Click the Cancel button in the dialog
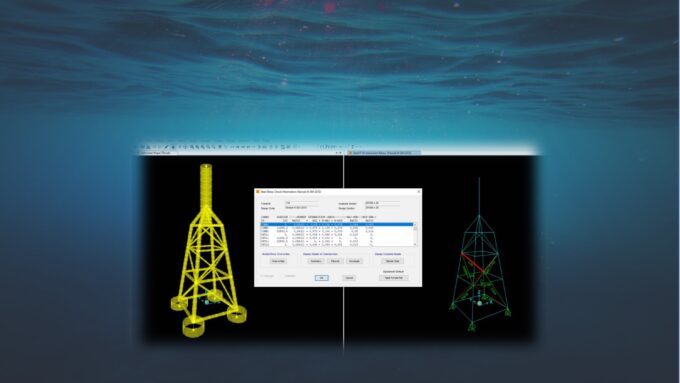Viewport: 680px width, 383px height. point(349,278)
